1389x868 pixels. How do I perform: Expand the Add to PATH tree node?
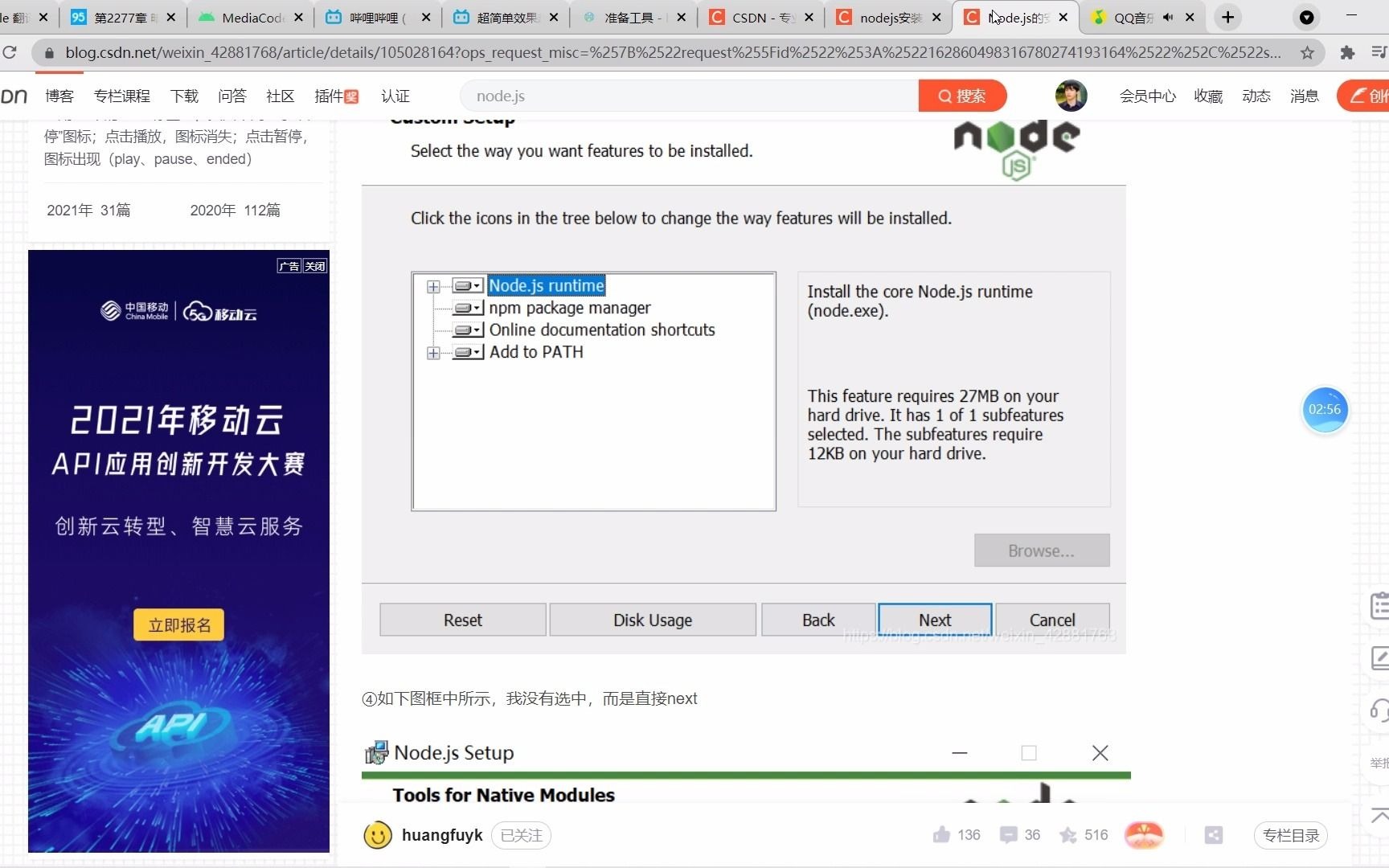tap(433, 353)
